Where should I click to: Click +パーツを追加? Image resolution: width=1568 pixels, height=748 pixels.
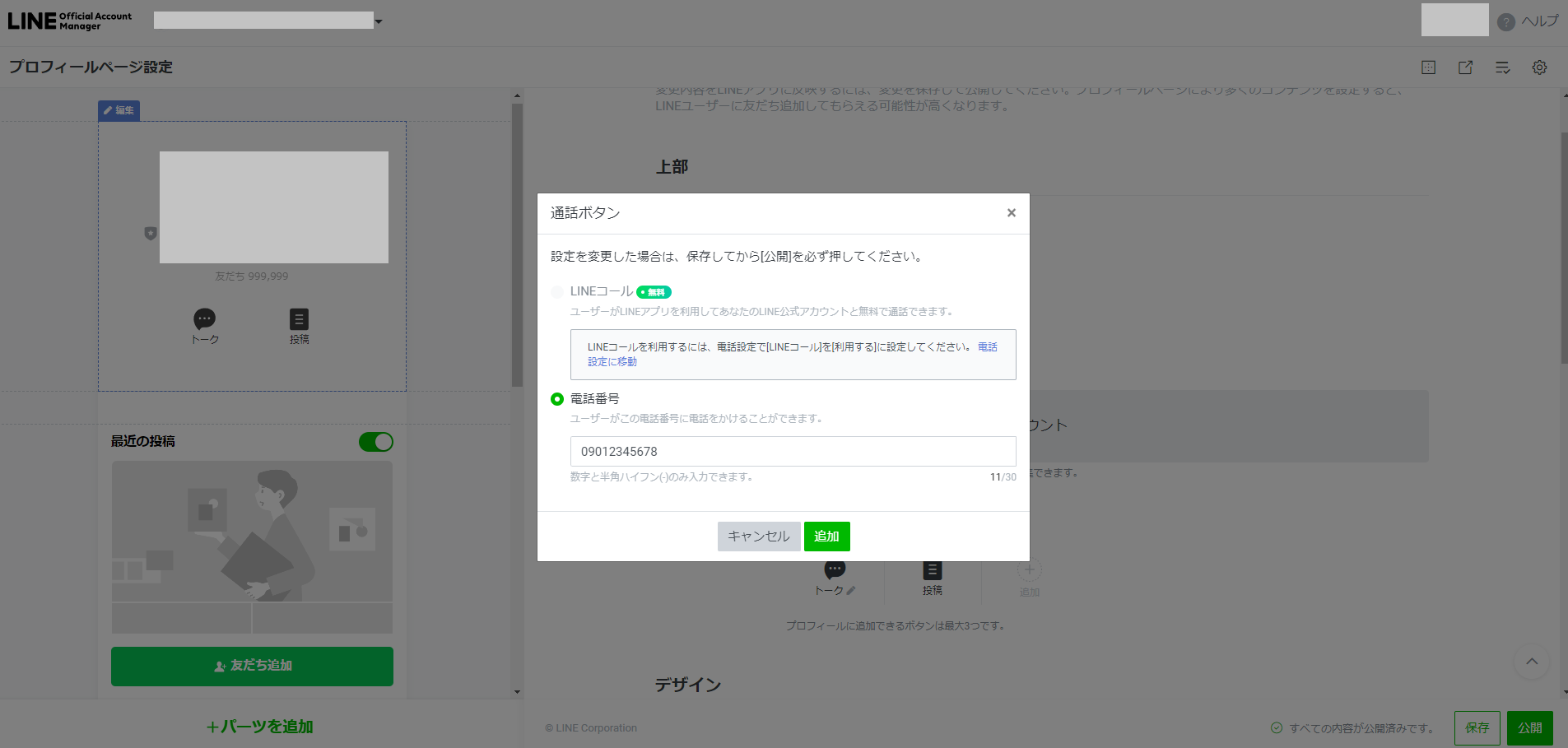coord(259,727)
